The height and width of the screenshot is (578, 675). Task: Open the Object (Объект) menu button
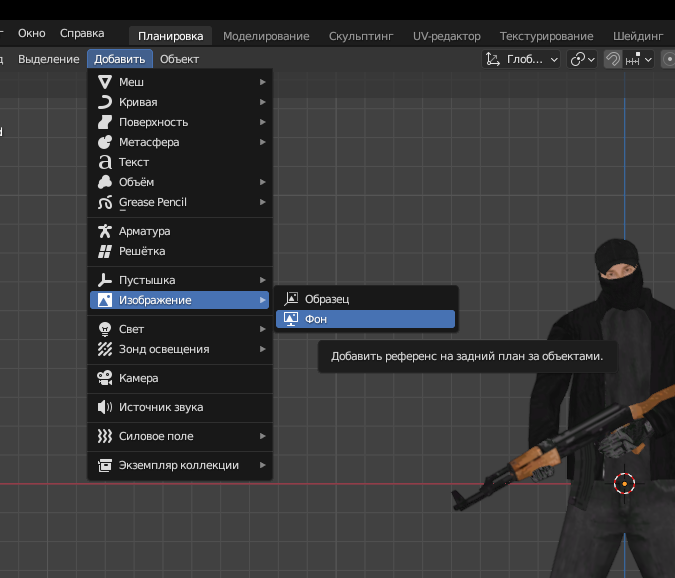(179, 59)
